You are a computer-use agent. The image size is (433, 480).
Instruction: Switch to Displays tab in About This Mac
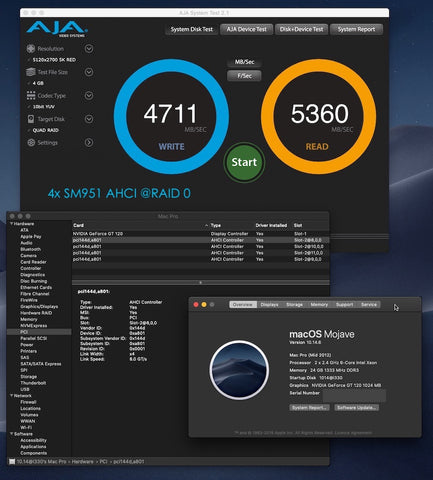[x=269, y=305]
